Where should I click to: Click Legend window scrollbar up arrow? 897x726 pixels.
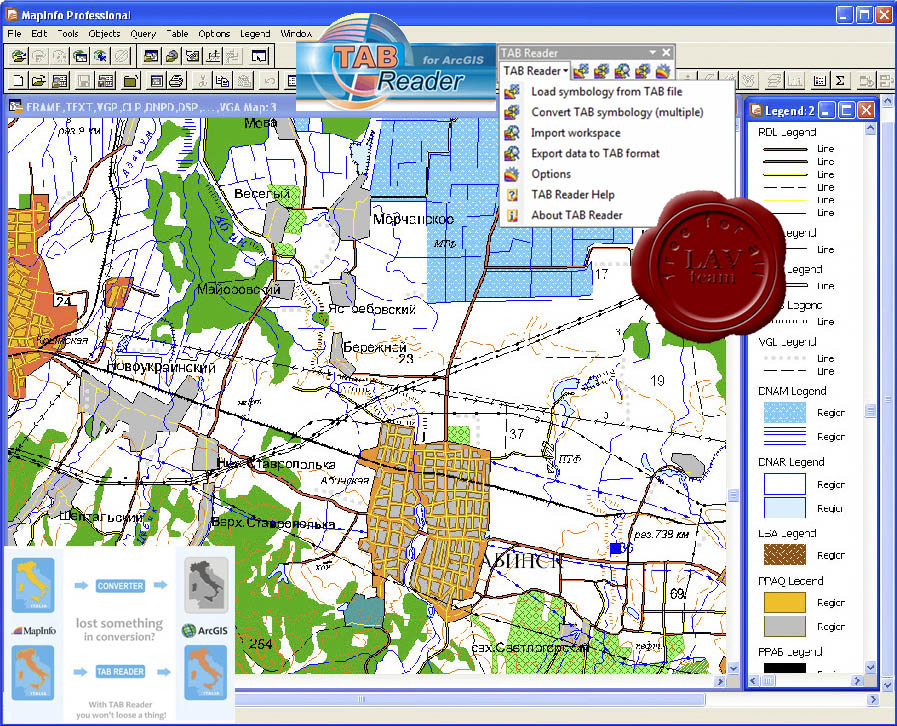[x=870, y=129]
